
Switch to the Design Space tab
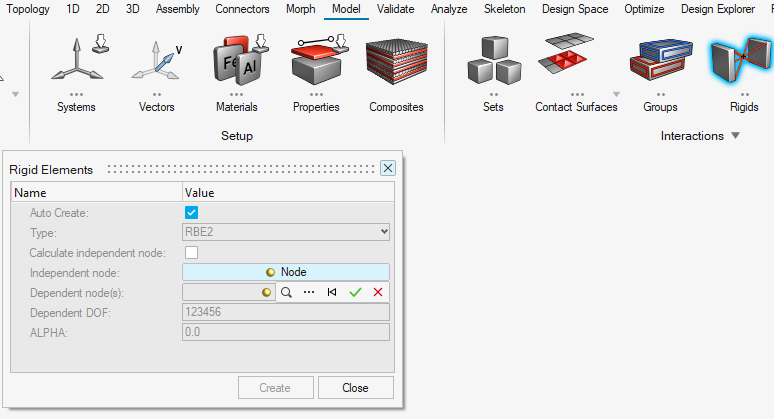[x=575, y=9]
